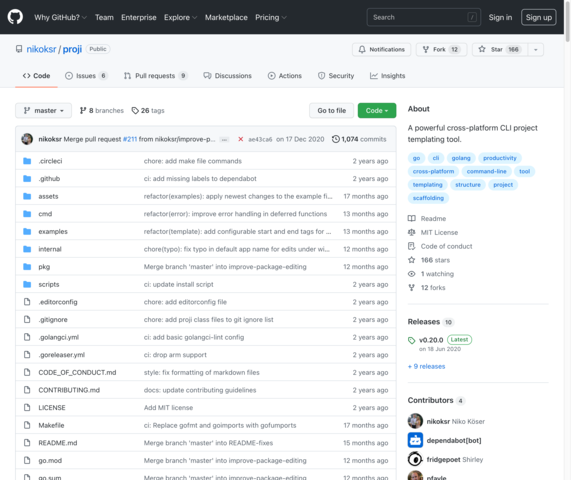
Task: Open the .circleci folder
Action: click(x=50, y=161)
